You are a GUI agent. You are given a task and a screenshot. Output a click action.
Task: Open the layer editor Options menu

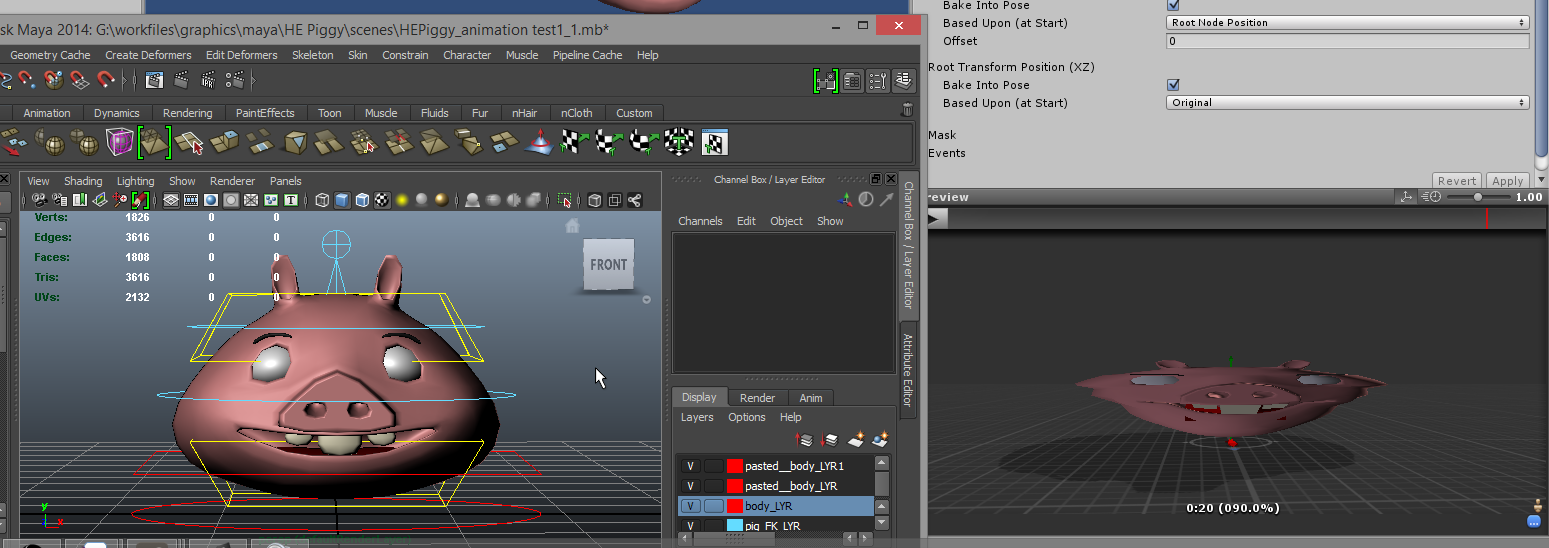[x=747, y=417]
